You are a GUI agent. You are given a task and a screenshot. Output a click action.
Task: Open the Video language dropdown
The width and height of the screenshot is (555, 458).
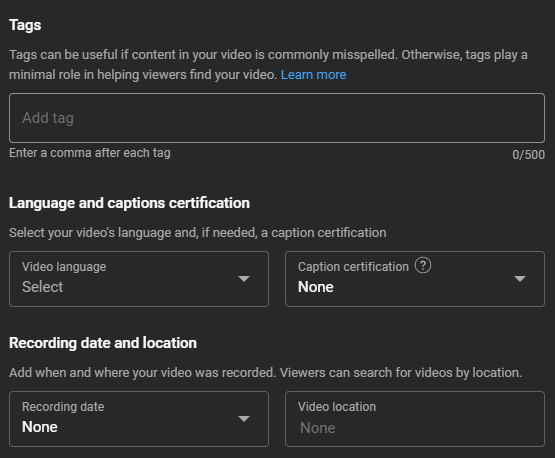[x=139, y=279]
